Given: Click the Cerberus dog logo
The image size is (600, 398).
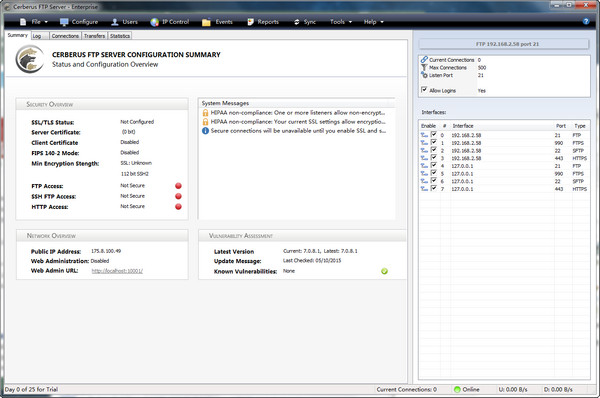Looking at the screenshot, I should (x=30, y=59).
